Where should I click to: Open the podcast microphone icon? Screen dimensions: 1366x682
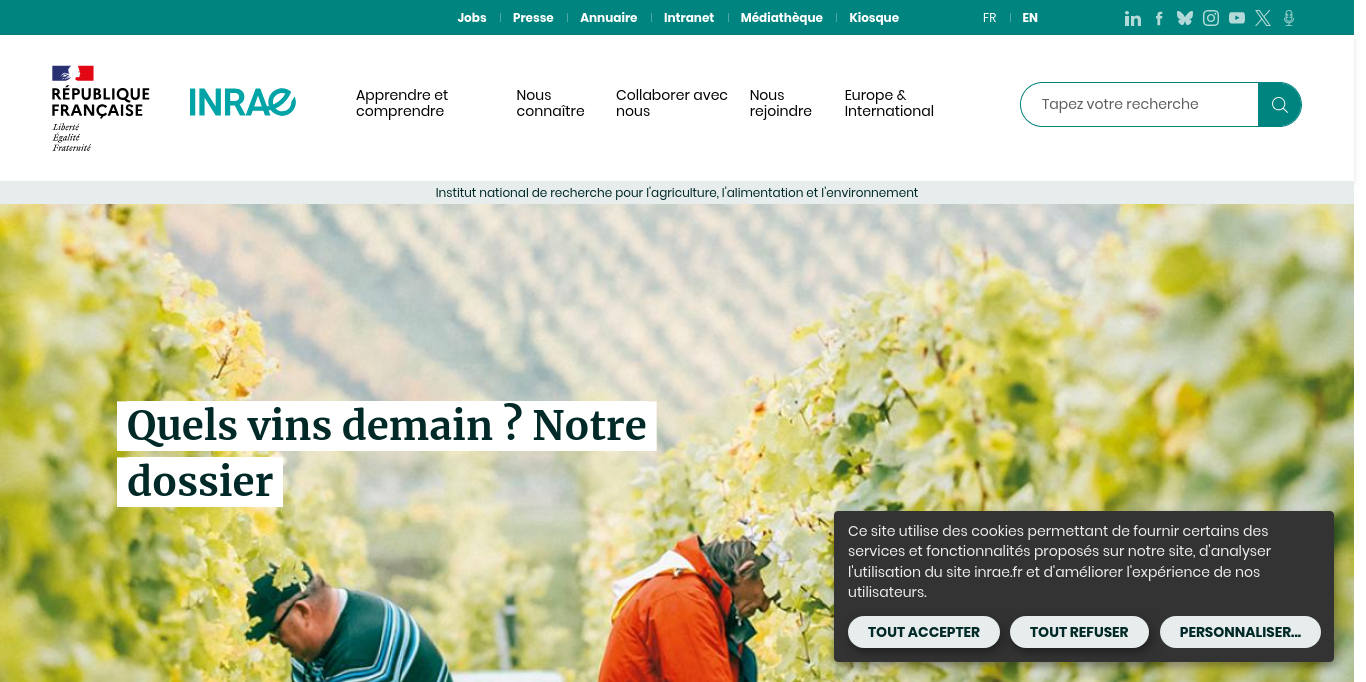pos(1289,18)
